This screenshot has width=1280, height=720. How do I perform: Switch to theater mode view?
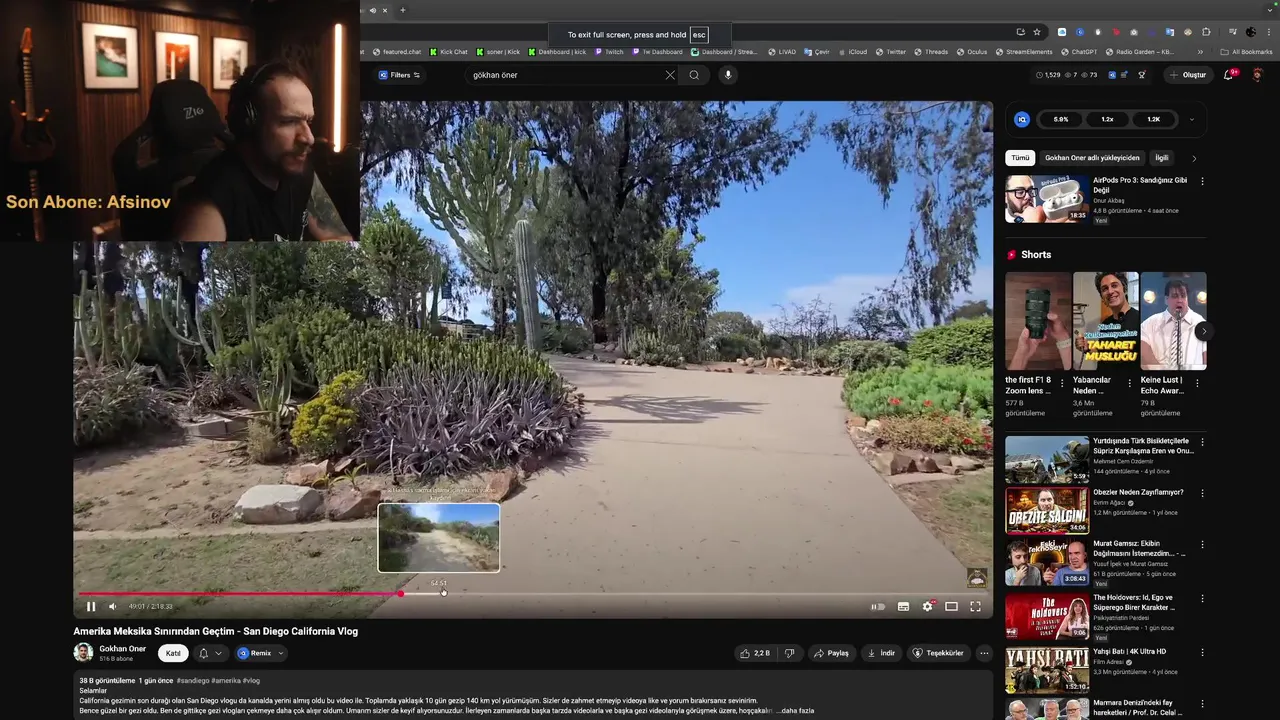[x=951, y=606]
